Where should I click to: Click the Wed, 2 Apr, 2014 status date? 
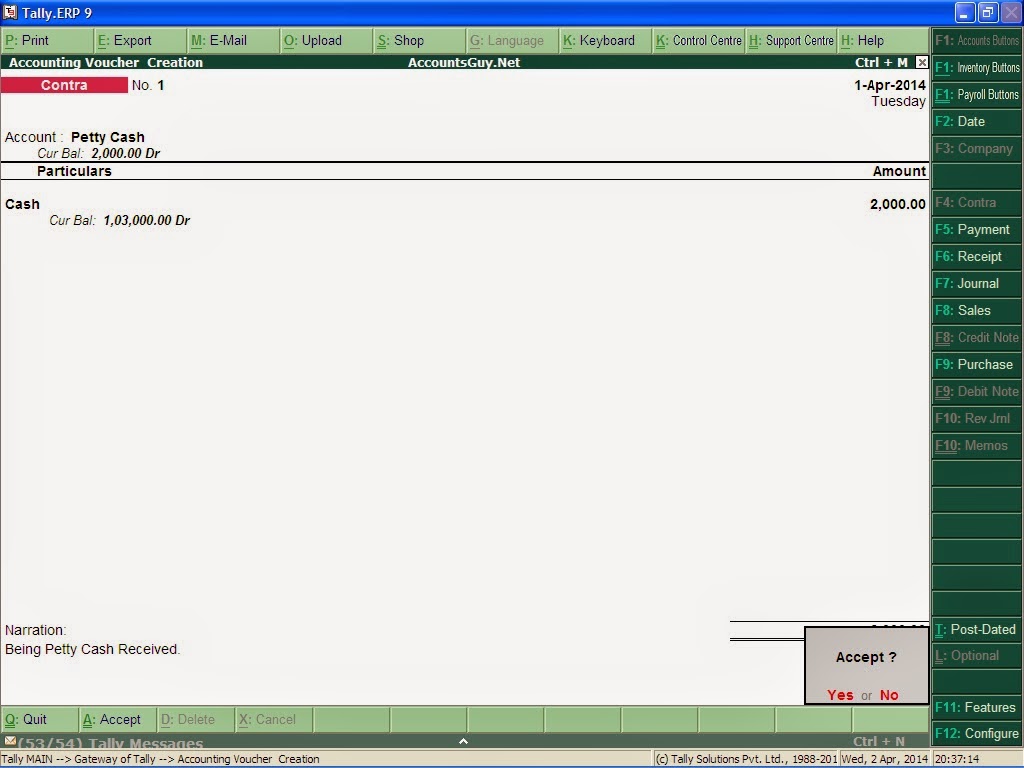(x=884, y=759)
